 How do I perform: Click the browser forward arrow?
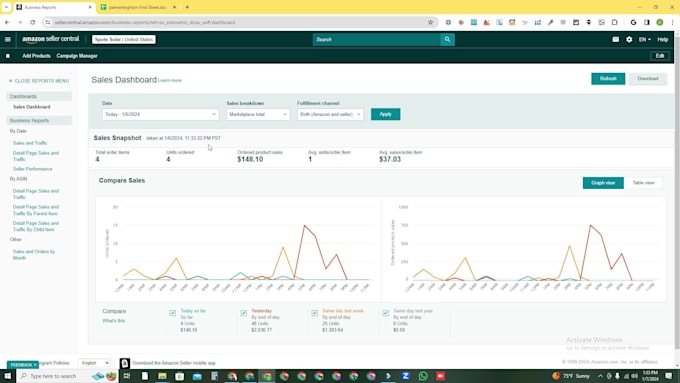point(20,22)
